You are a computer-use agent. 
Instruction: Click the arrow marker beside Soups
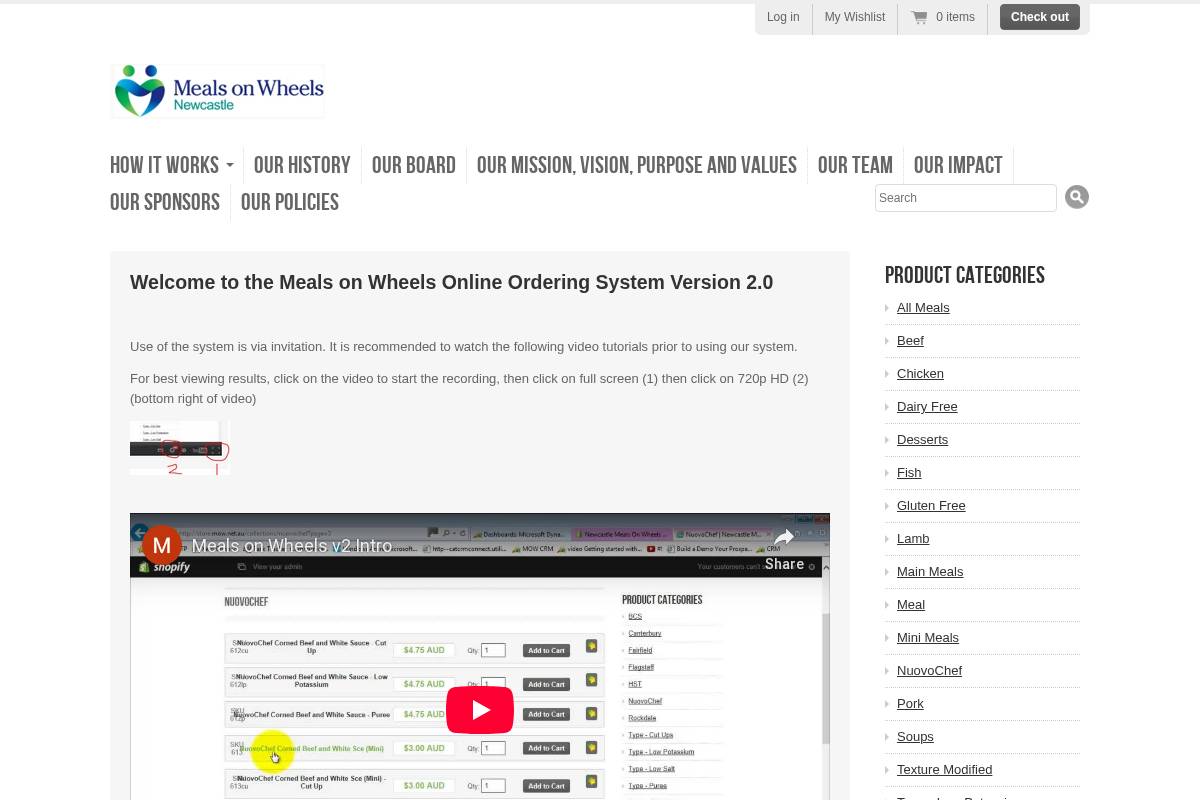click(888, 737)
